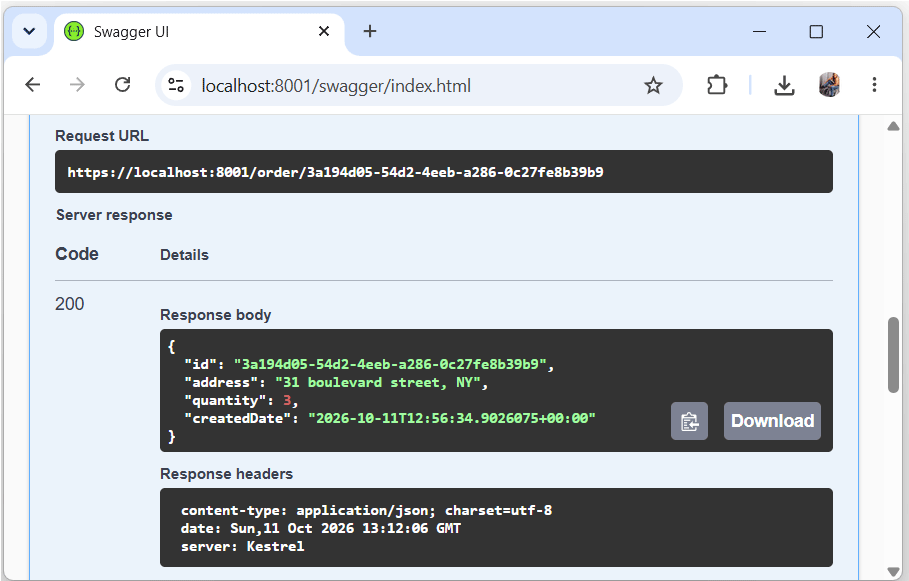
Task: Go forward to the next page
Action: [77, 85]
